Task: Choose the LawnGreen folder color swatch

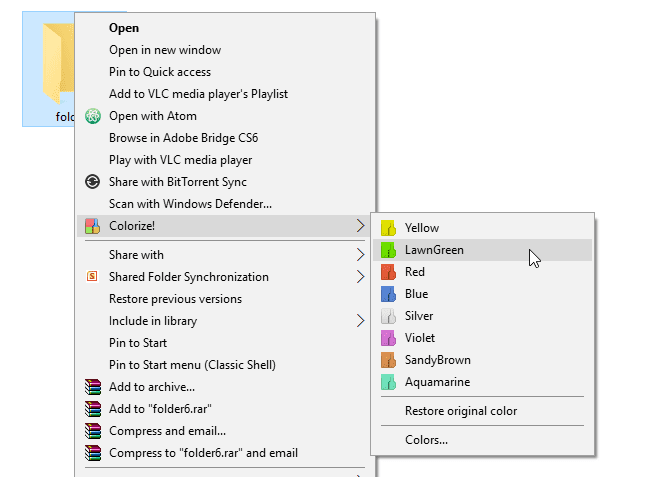Action: click(388, 250)
